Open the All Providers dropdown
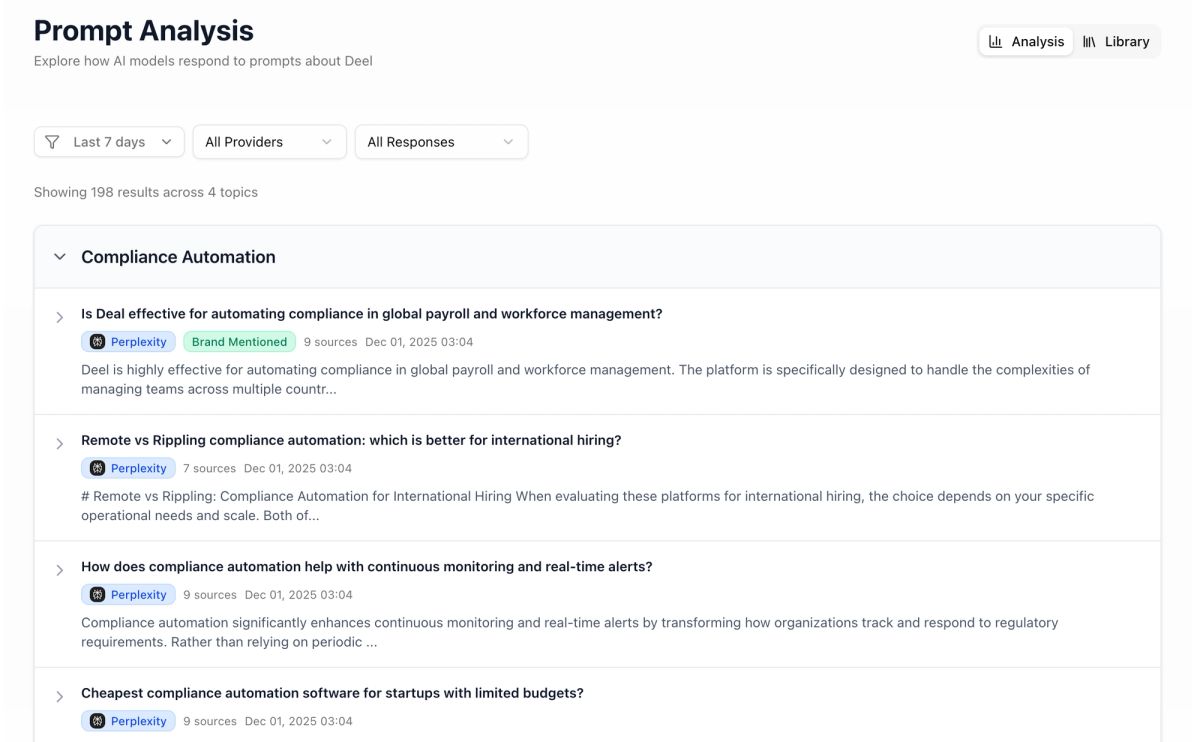Image resolution: width=1200 pixels, height=742 pixels. [x=269, y=142]
